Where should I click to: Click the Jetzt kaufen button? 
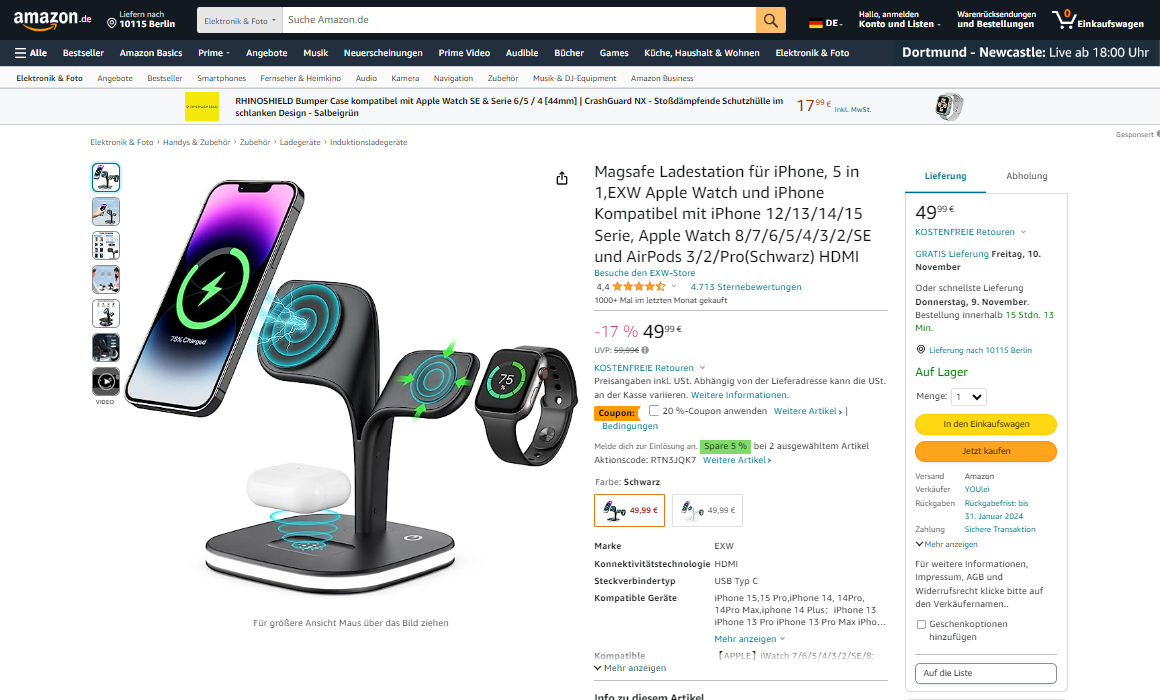[x=985, y=451]
